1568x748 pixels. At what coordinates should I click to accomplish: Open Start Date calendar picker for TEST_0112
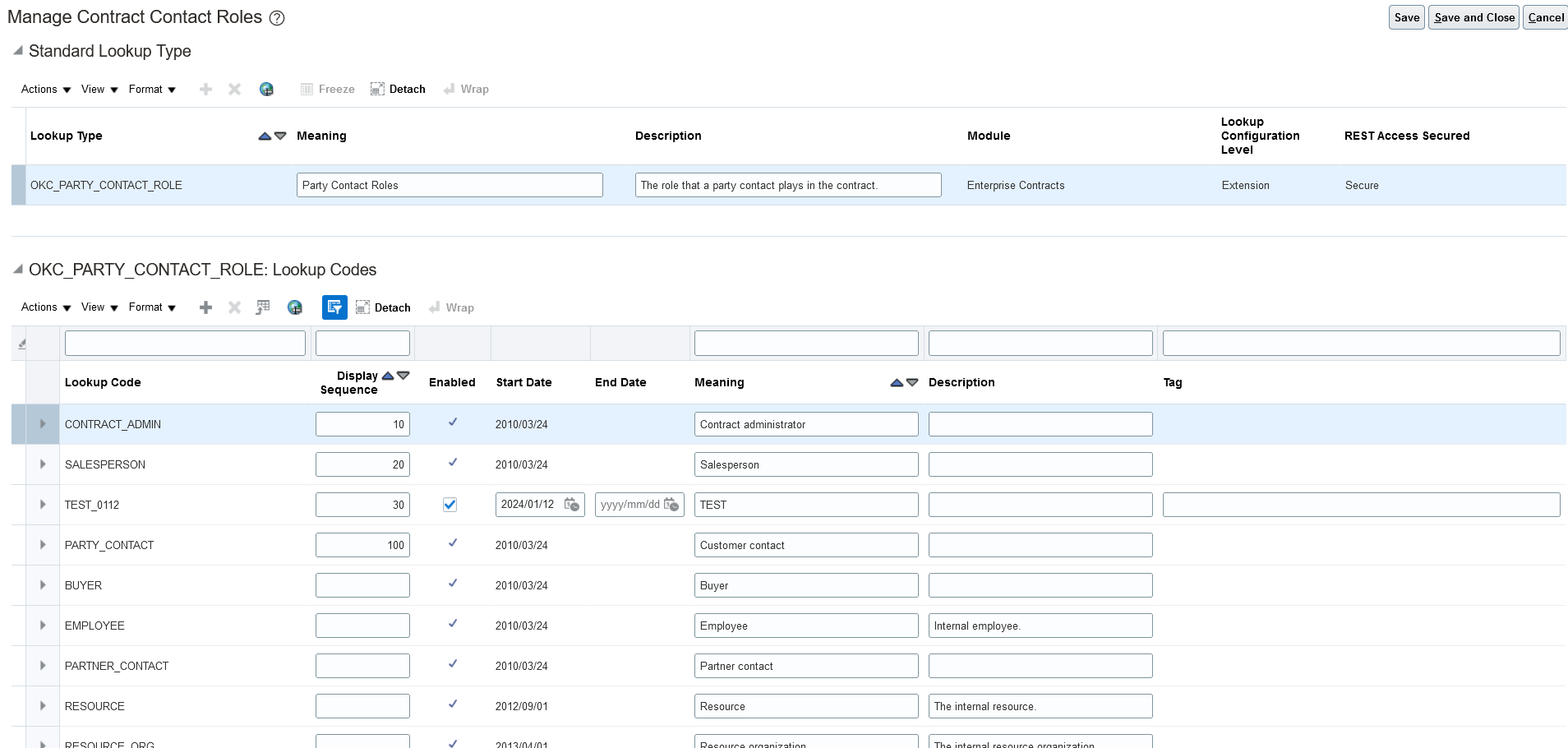coord(572,505)
